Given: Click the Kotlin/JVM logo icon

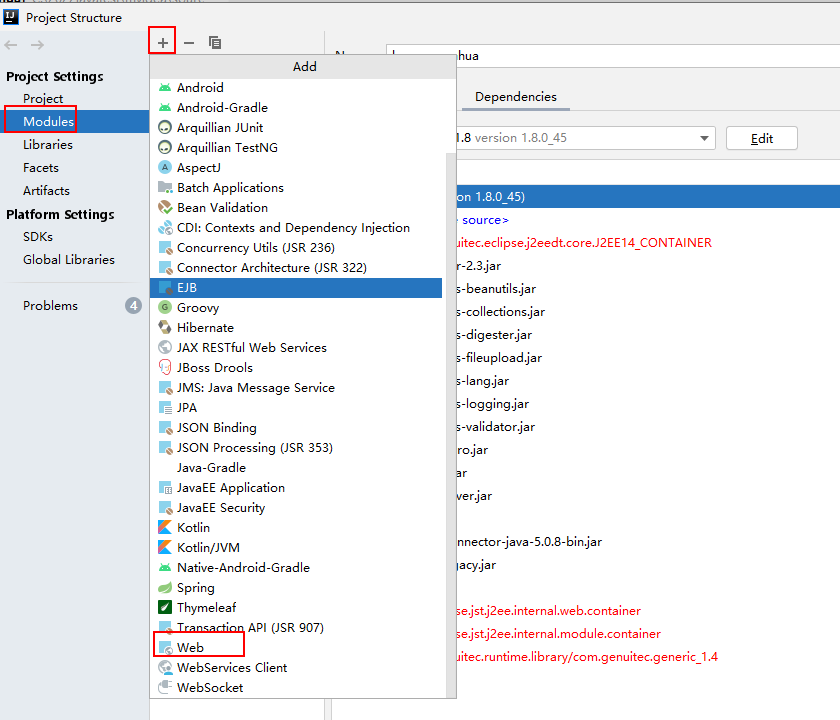Looking at the screenshot, I should pos(165,548).
